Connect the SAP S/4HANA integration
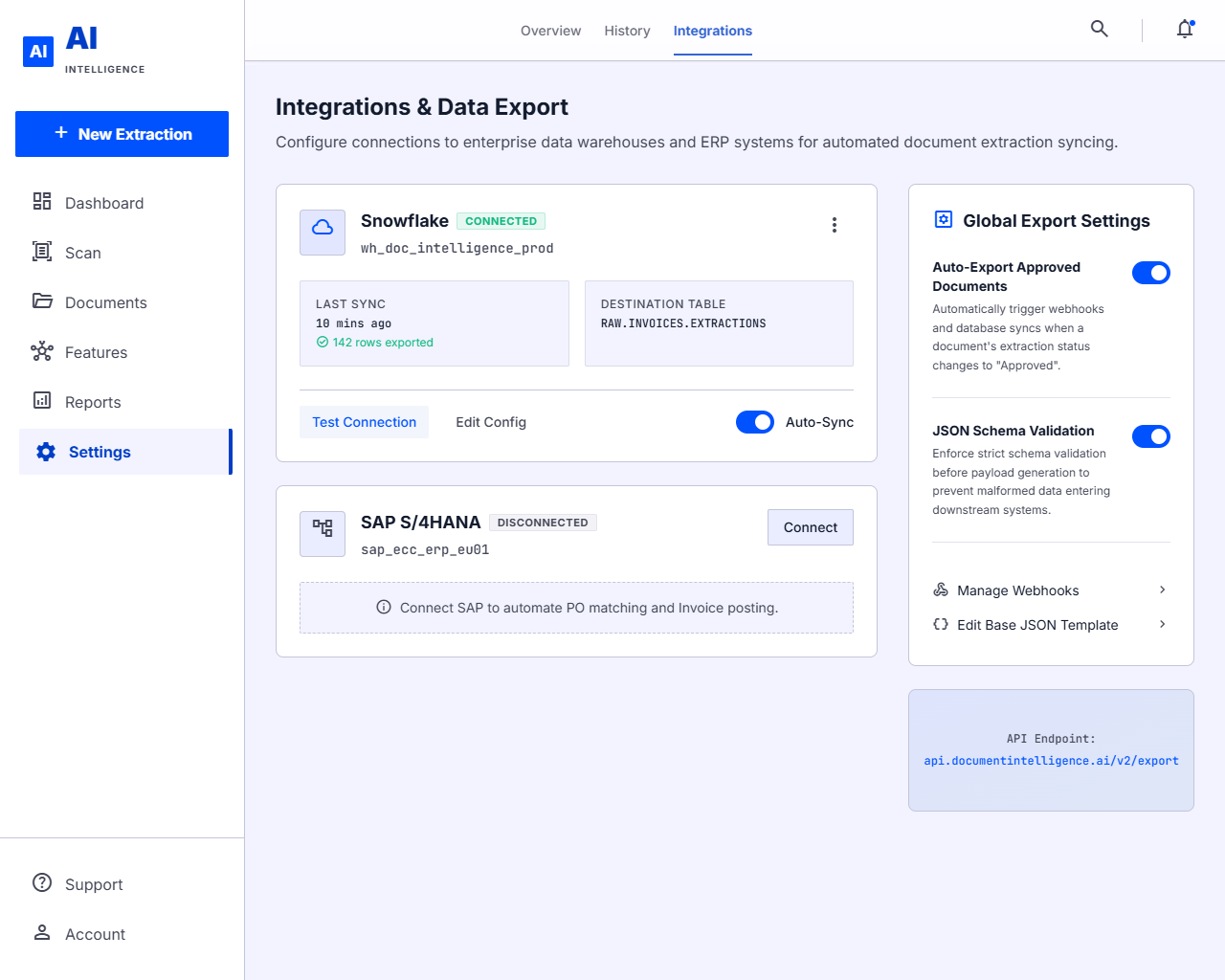The image size is (1225, 980). [811, 527]
